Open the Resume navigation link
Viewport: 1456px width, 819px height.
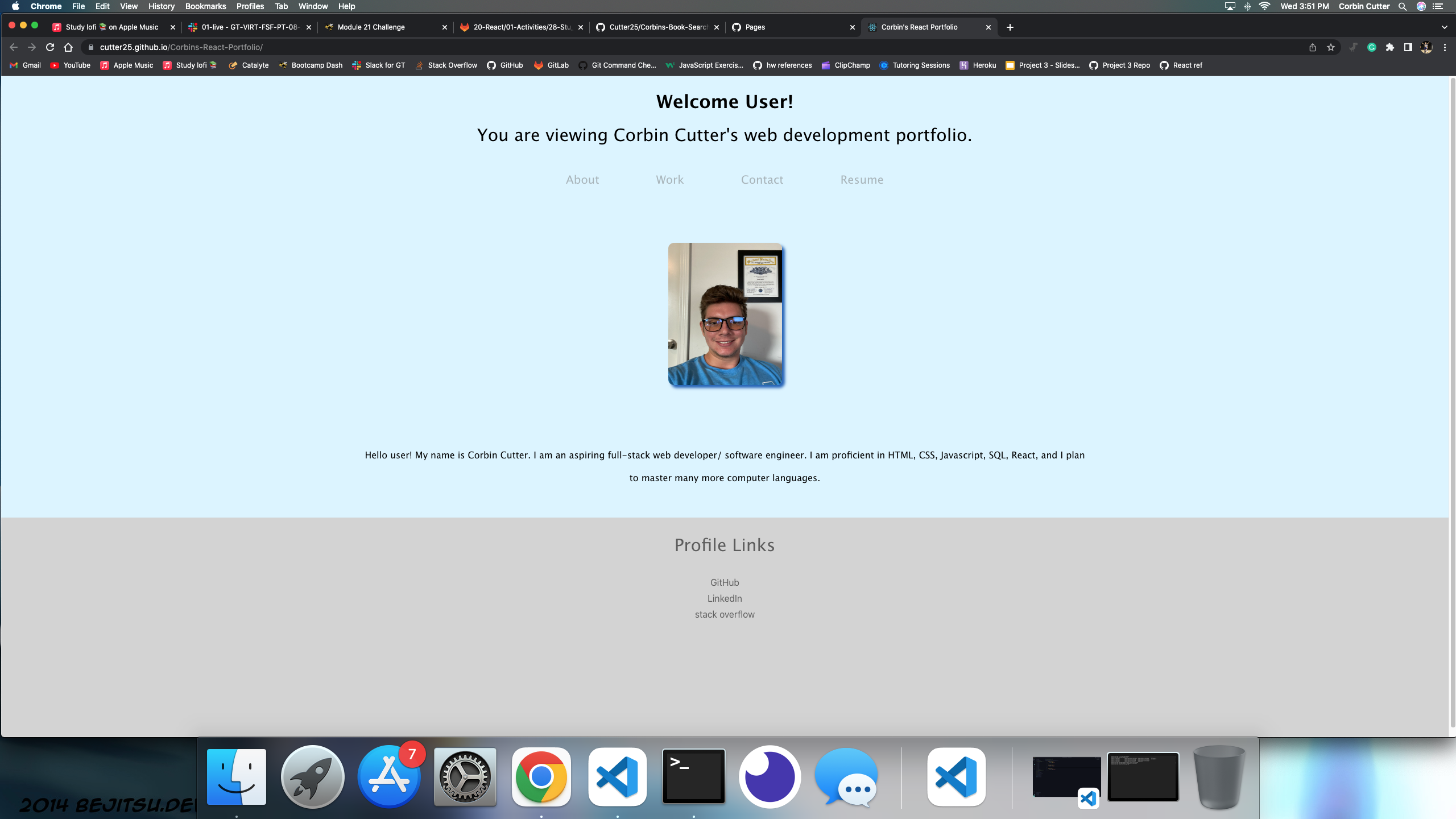pos(861,179)
